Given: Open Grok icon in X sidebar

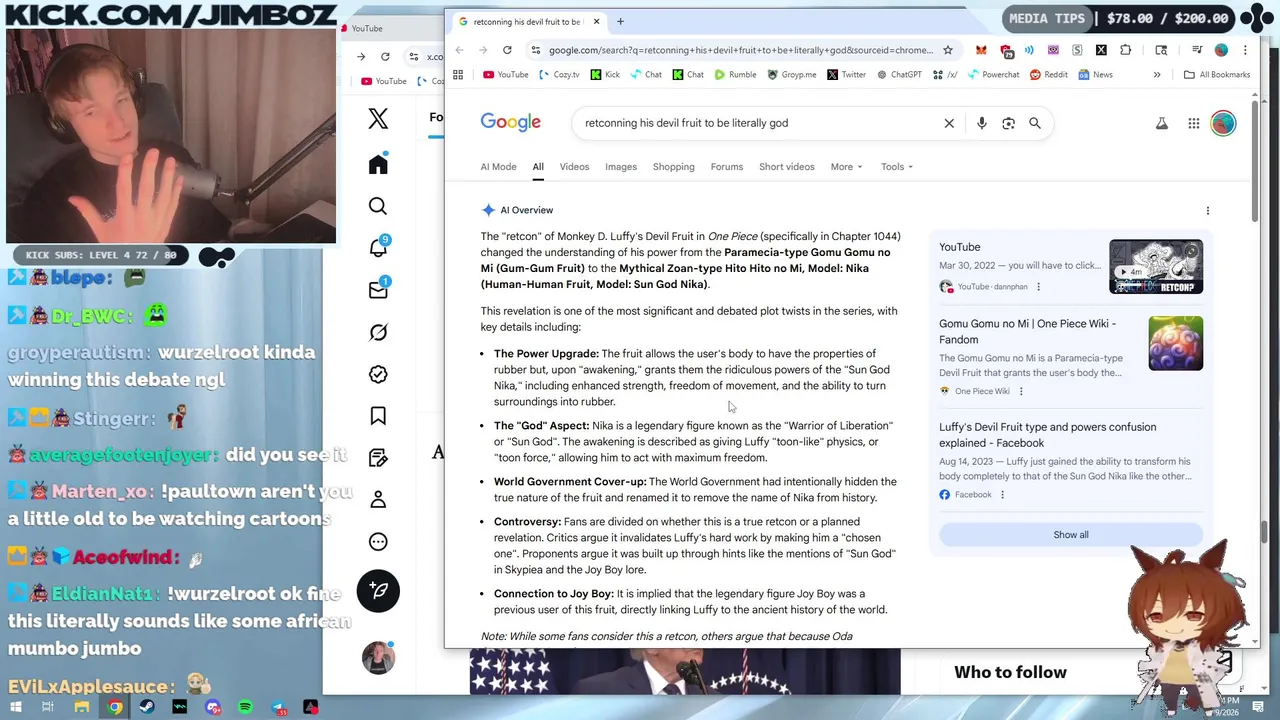Looking at the screenshot, I should pos(378,332).
